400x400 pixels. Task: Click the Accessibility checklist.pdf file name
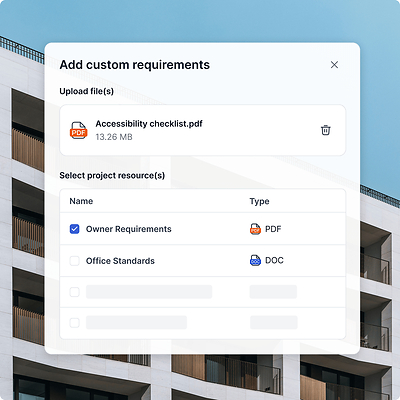[x=149, y=124]
